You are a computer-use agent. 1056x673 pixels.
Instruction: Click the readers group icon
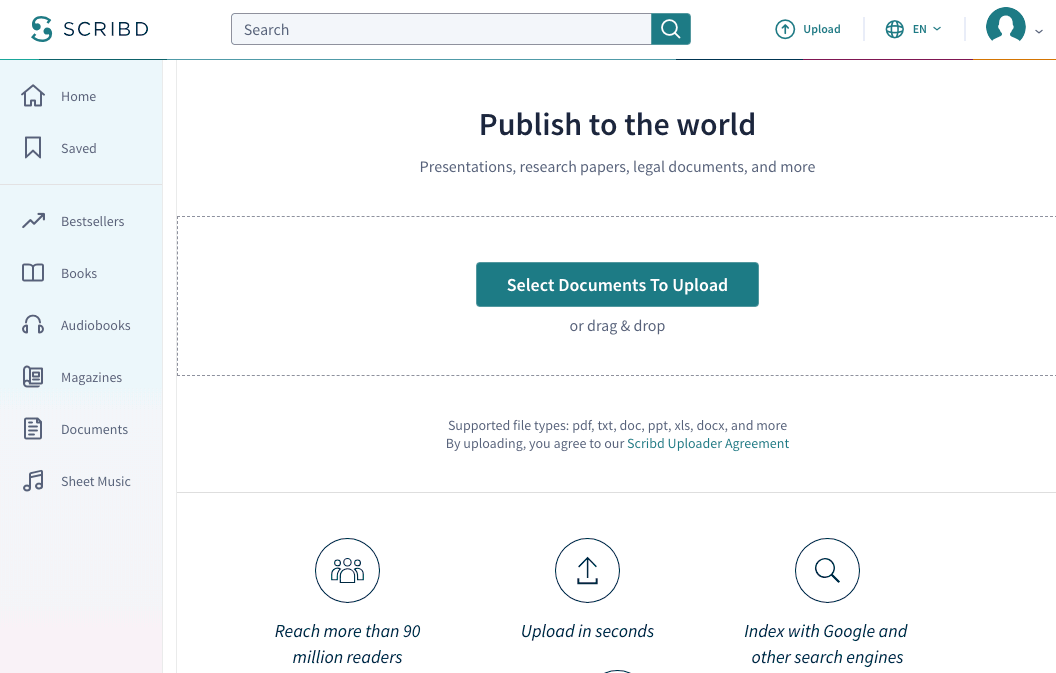click(x=348, y=570)
